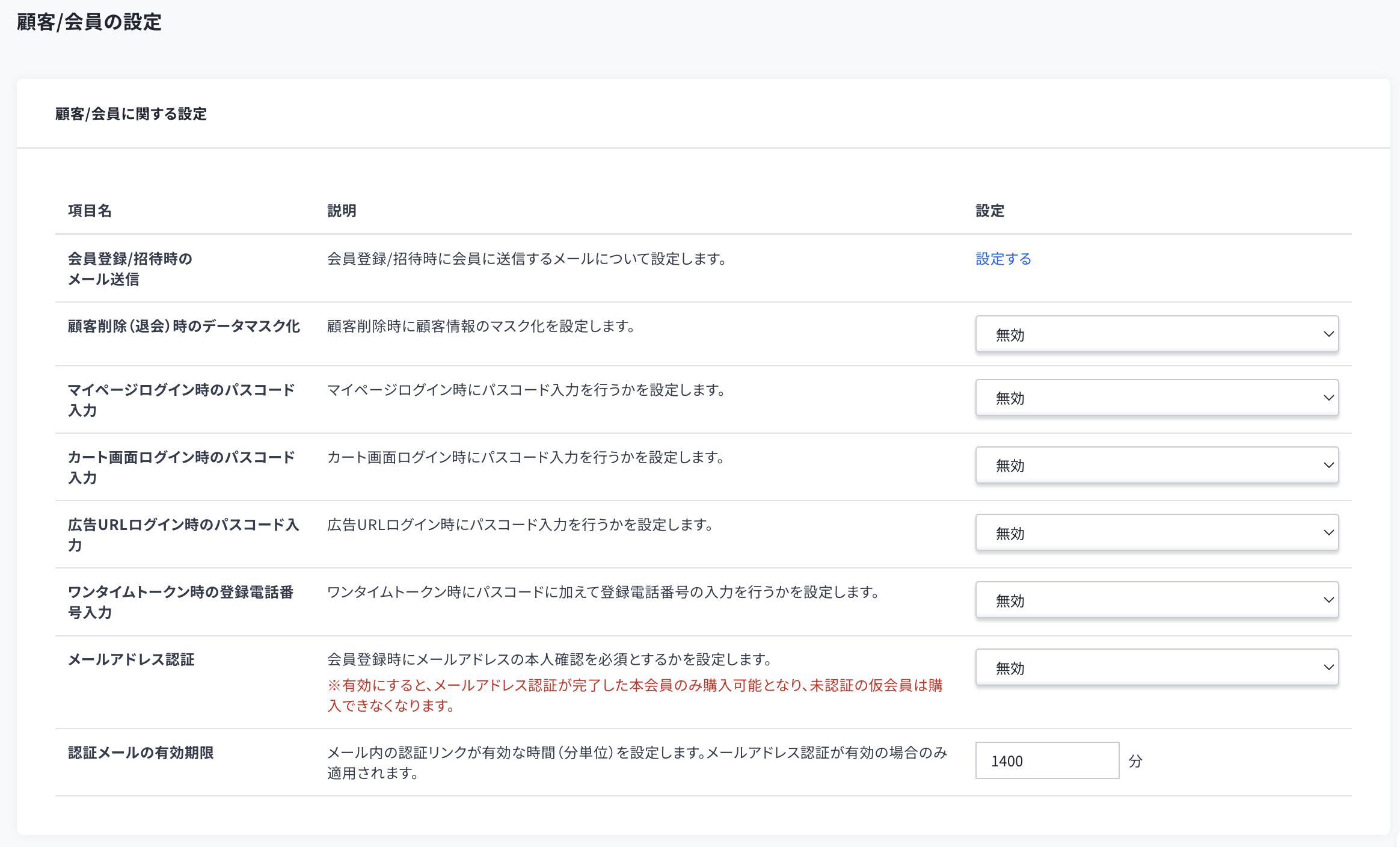Open the メールアドレス認証 dropdown
Image resolution: width=1400 pixels, height=847 pixels.
1156,667
